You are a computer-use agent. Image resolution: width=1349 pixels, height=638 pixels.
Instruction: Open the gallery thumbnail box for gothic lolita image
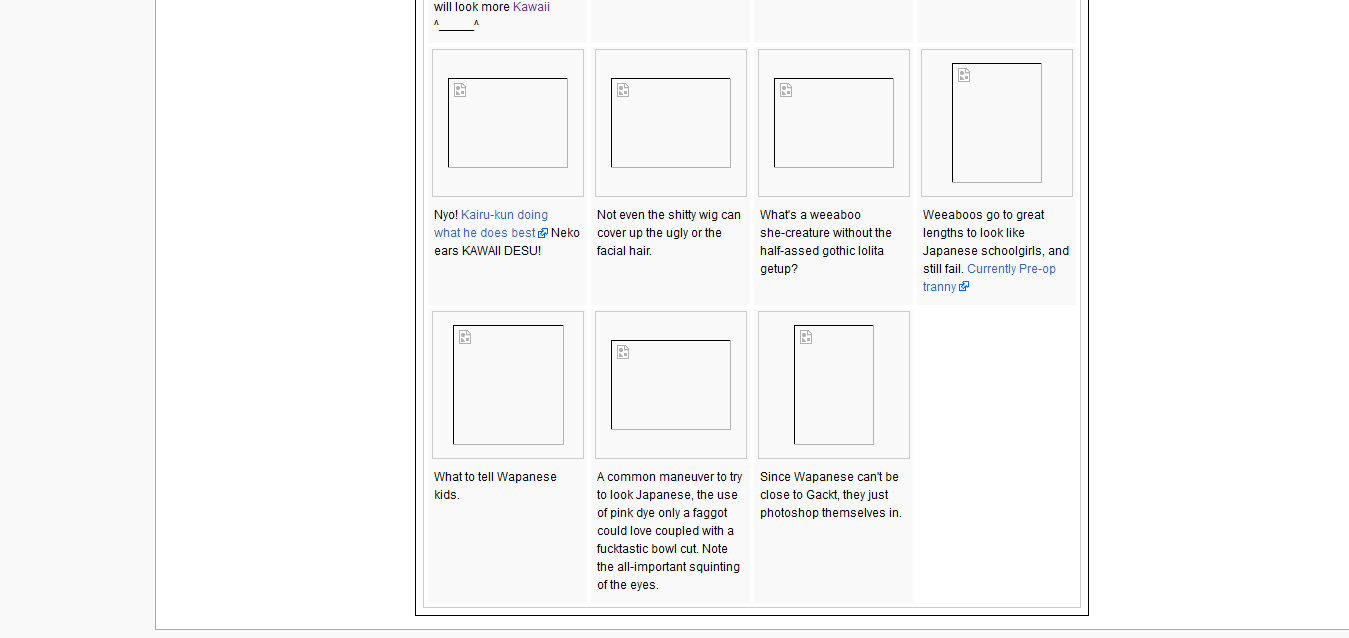tap(834, 125)
